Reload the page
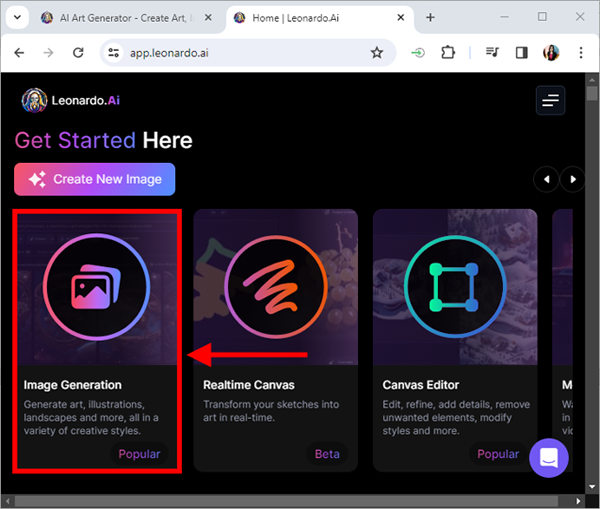 point(78,52)
